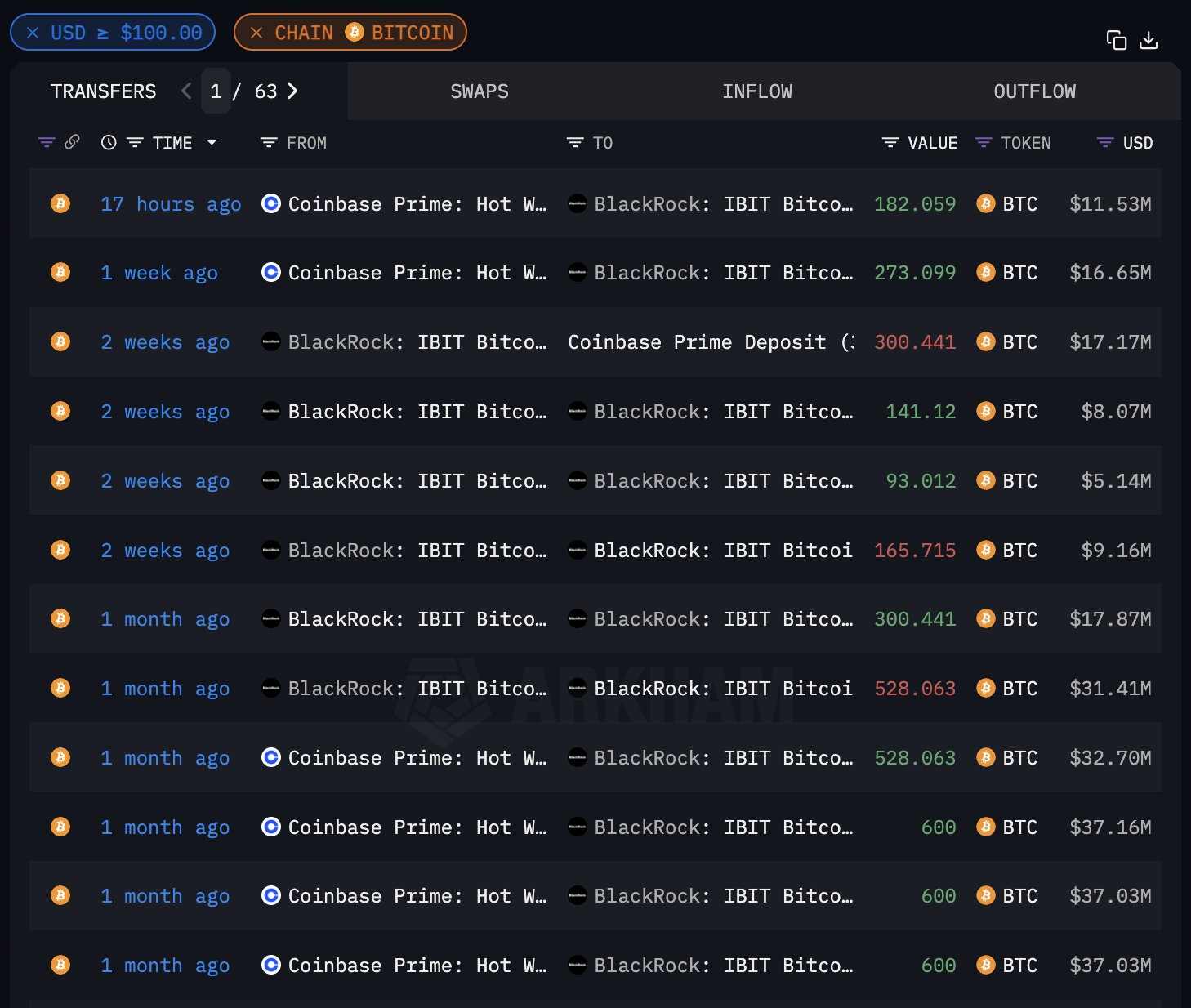Click BTC token icon in $37.16M row
Viewport: 1191px width, 1008px height.
click(x=986, y=827)
